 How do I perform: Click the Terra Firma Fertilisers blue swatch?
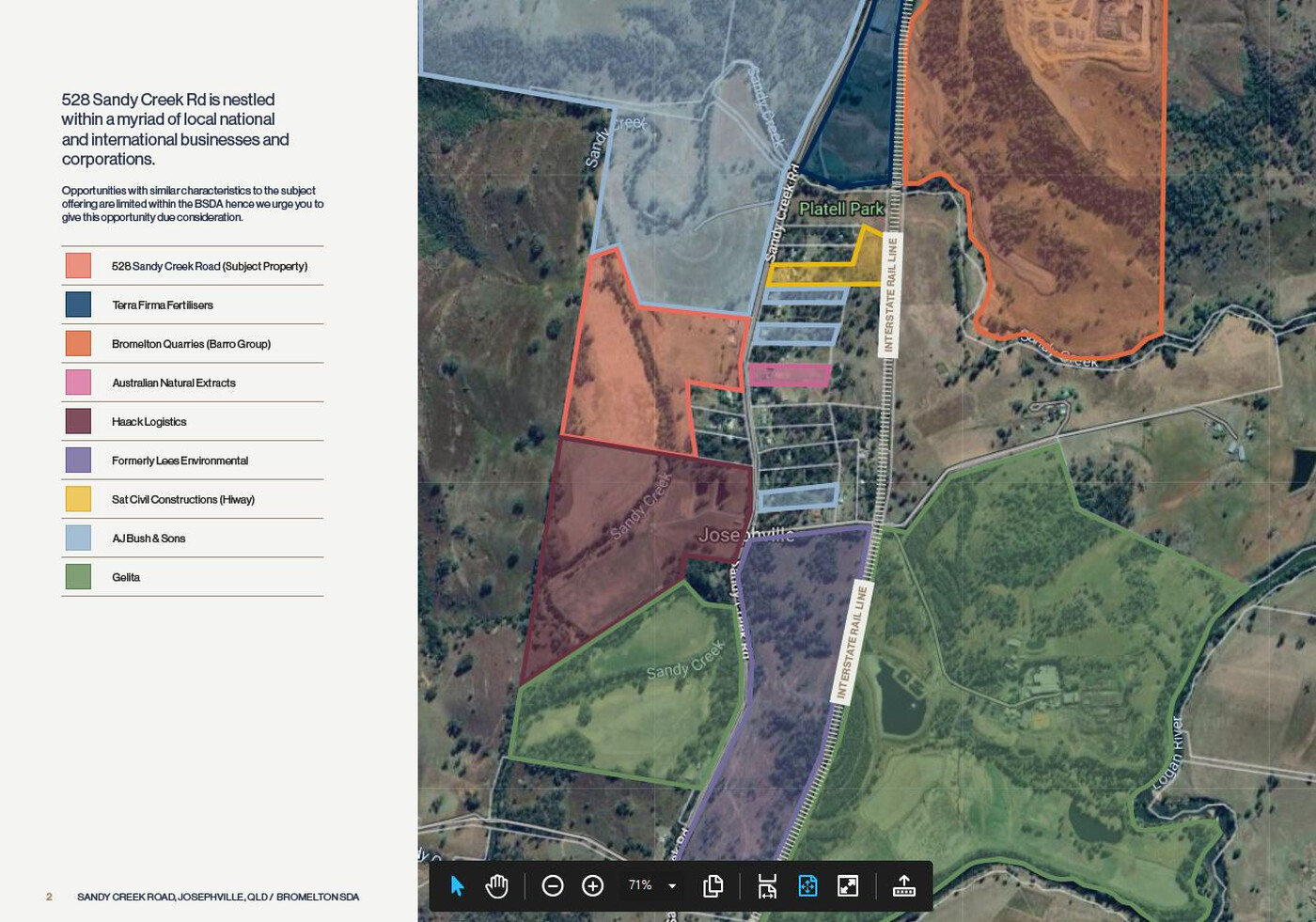[x=78, y=305]
